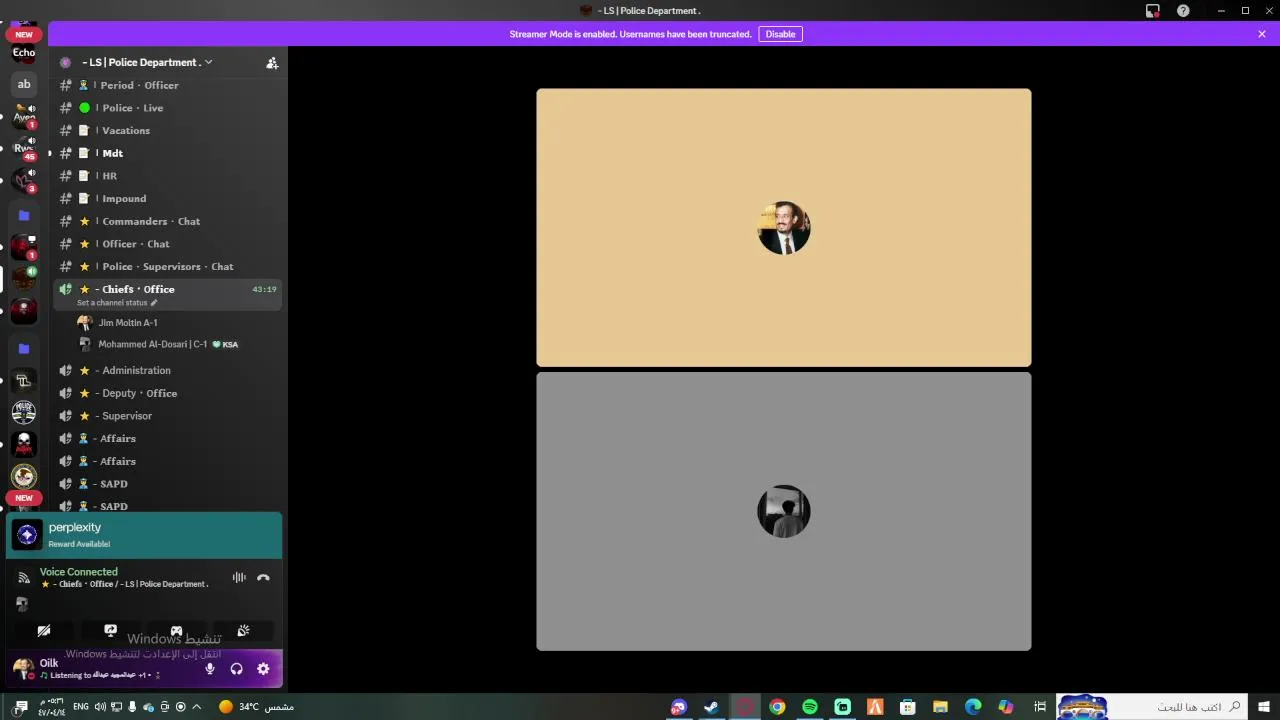Disable Streamer Mode
The width and height of the screenshot is (1280, 720).
[x=780, y=34]
